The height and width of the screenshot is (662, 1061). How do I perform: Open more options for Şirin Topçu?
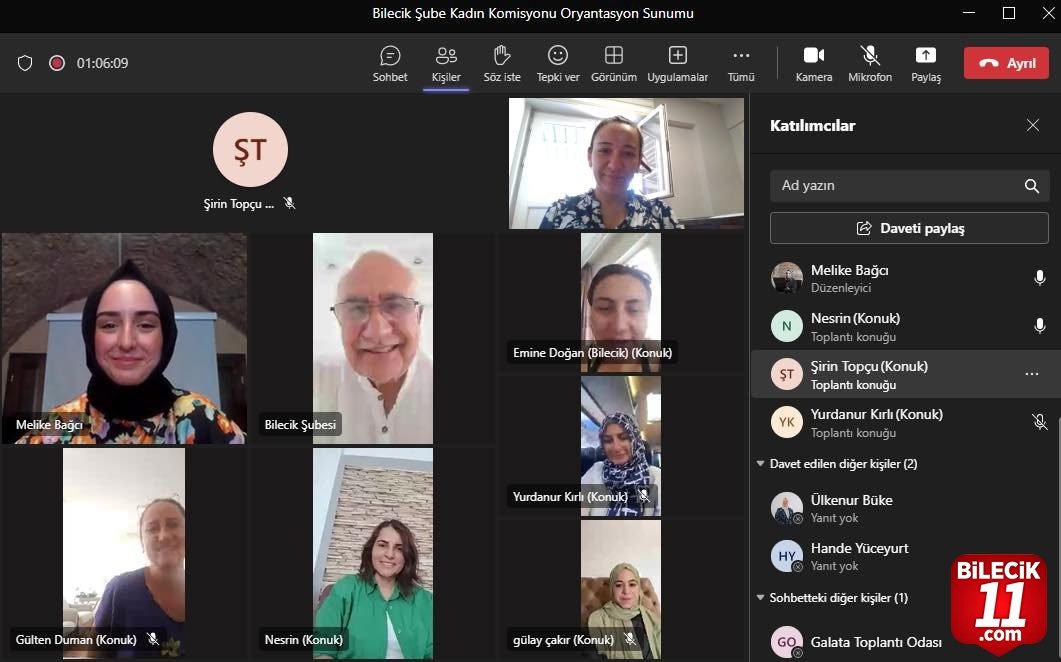tap(1031, 374)
